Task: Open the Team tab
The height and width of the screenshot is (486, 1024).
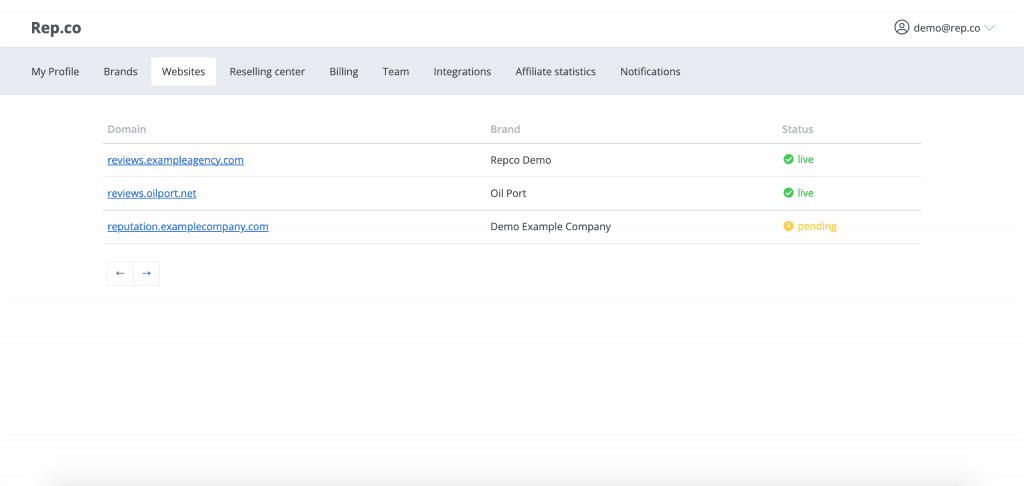Action: coord(395,72)
